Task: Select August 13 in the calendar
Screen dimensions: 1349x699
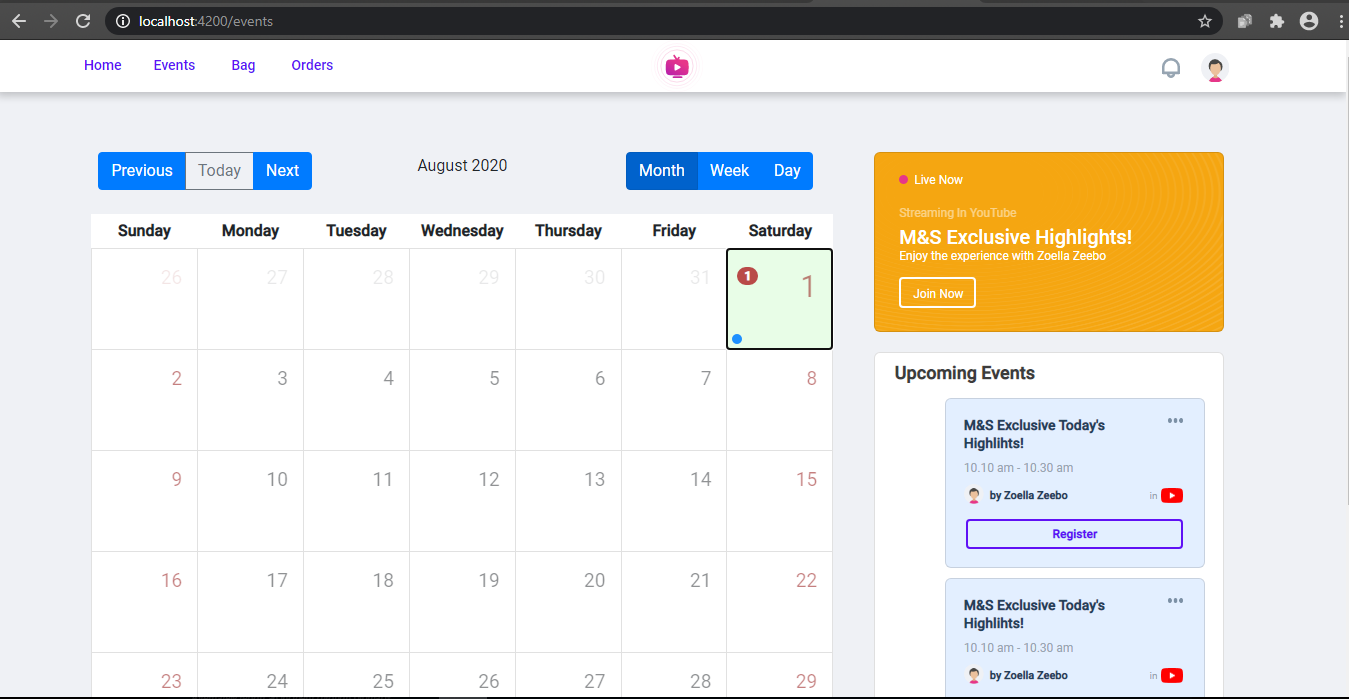Action: pyautogui.click(x=568, y=501)
